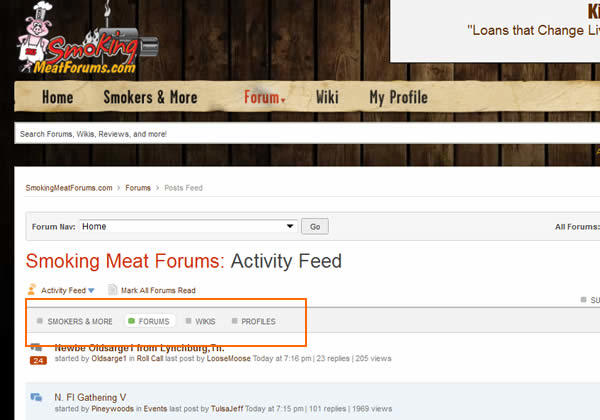Click the Activity Feed person icon
The width and height of the screenshot is (600, 420).
pyautogui.click(x=32, y=290)
